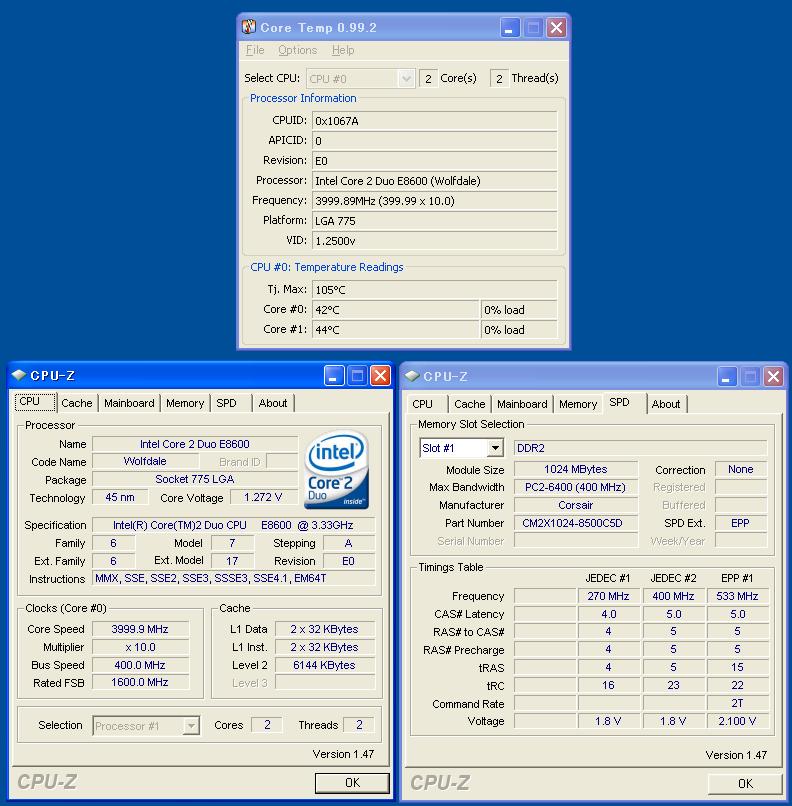
Task: Click the Multiplier value x 10.0
Action: point(140,647)
